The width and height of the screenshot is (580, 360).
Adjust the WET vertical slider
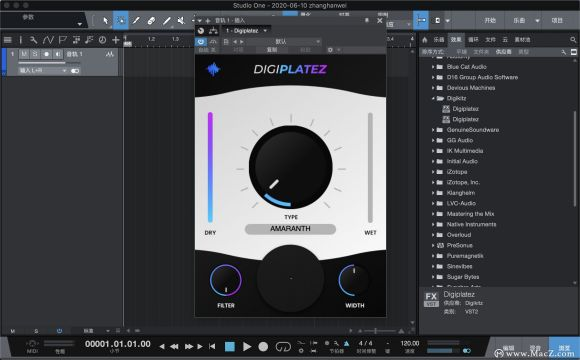click(370, 167)
